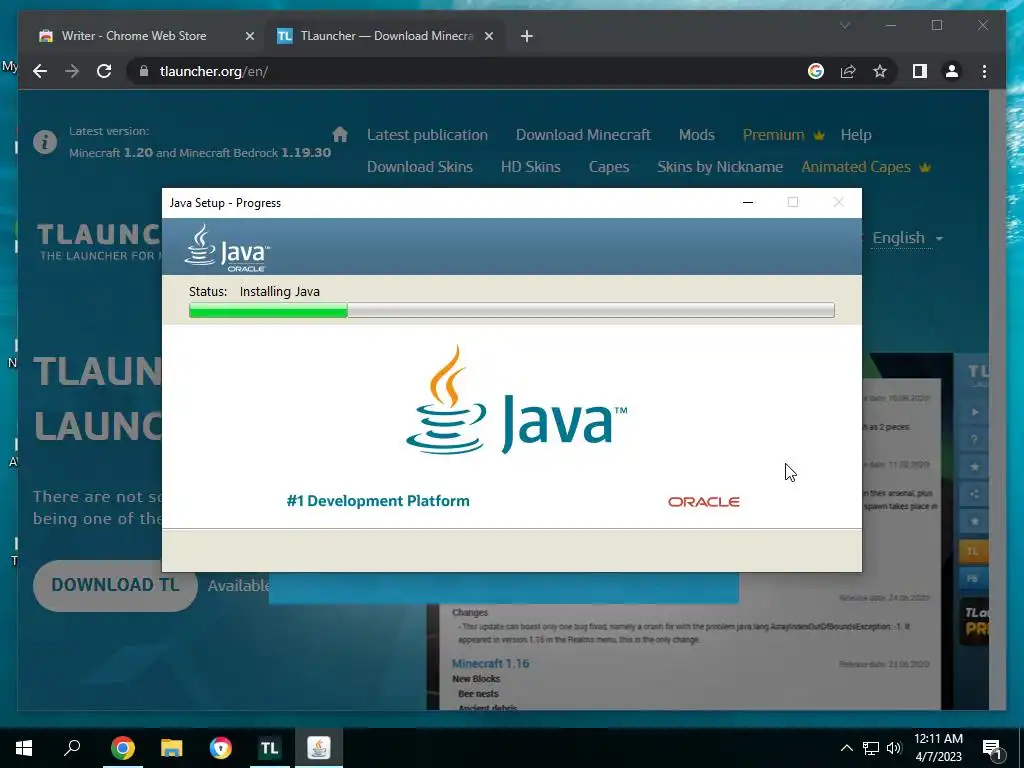Click the large Java banner logo
Screen dimensions: 1024x768
516,400
